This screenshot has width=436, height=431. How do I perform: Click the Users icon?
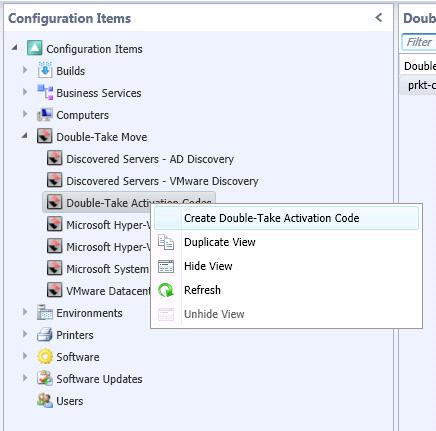point(45,400)
